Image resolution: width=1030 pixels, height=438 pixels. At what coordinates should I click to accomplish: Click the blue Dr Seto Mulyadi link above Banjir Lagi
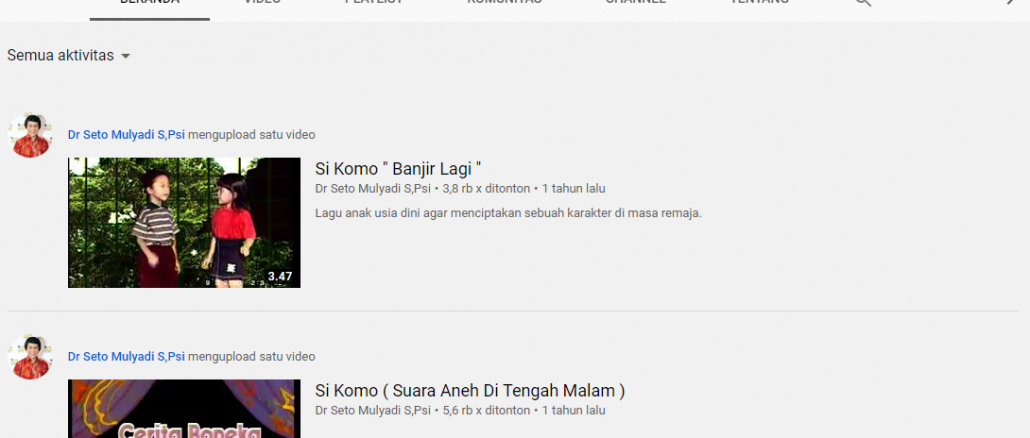126,135
